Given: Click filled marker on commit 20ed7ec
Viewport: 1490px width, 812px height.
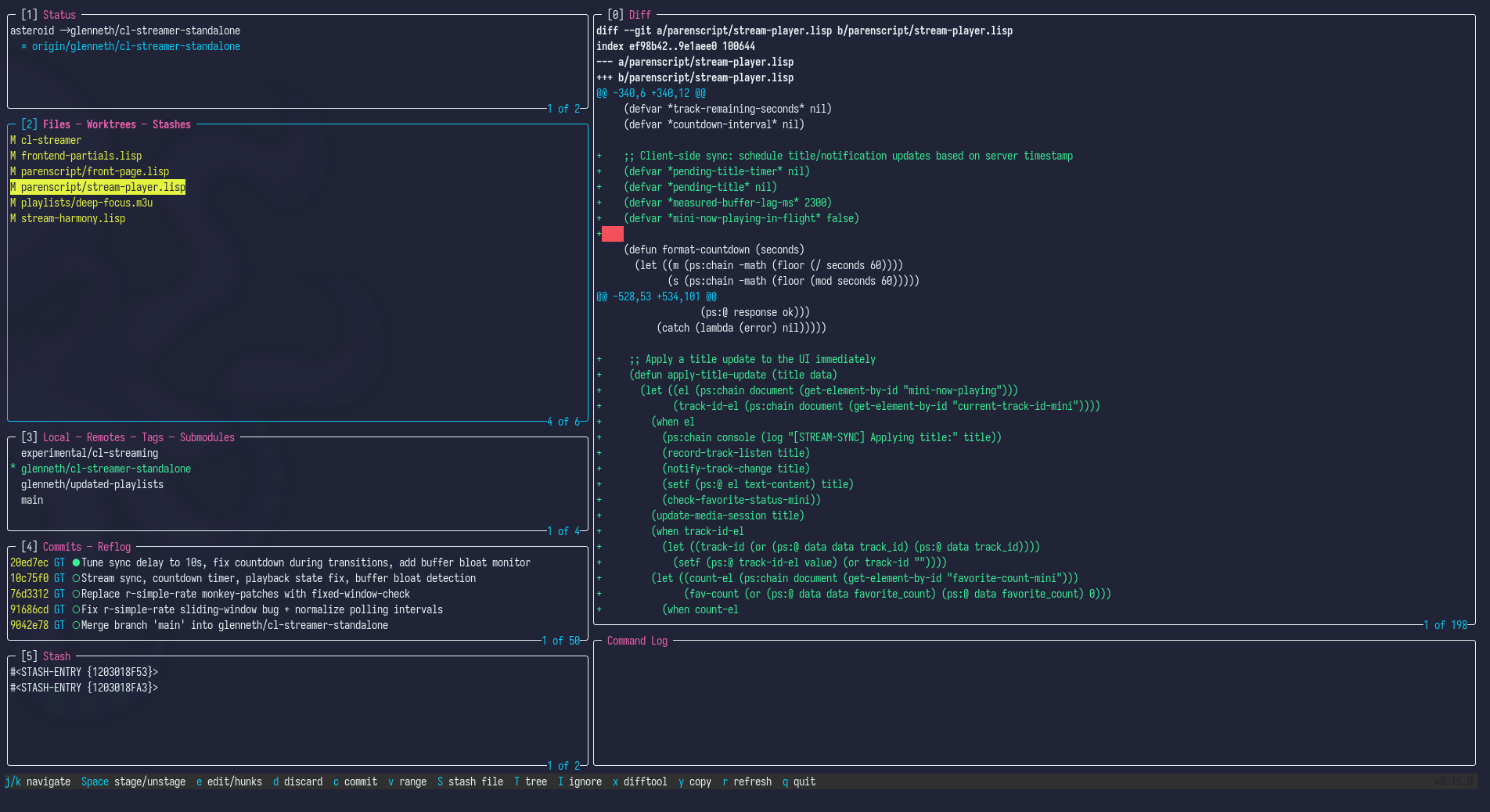Looking at the screenshot, I should tap(76, 562).
